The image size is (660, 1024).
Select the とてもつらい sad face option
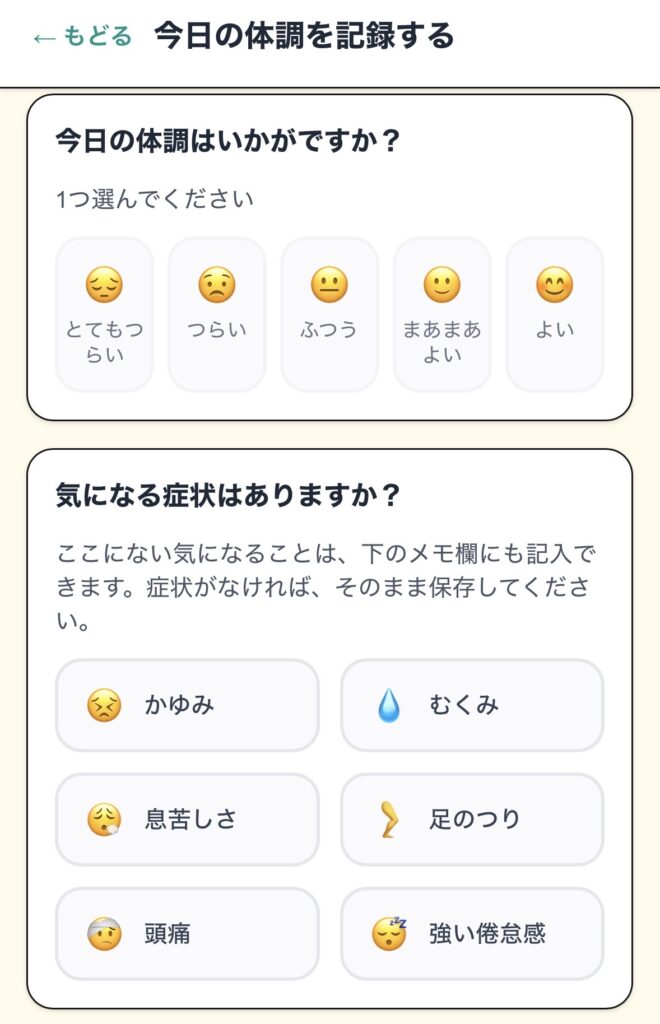click(x=104, y=314)
